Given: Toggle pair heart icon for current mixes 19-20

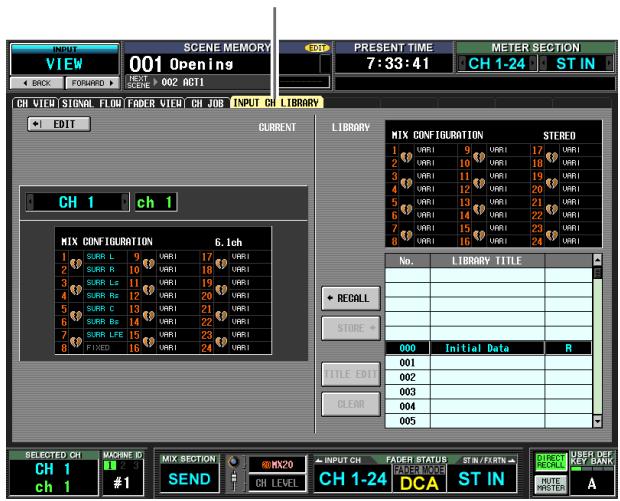Looking at the screenshot, I should 221,289.
